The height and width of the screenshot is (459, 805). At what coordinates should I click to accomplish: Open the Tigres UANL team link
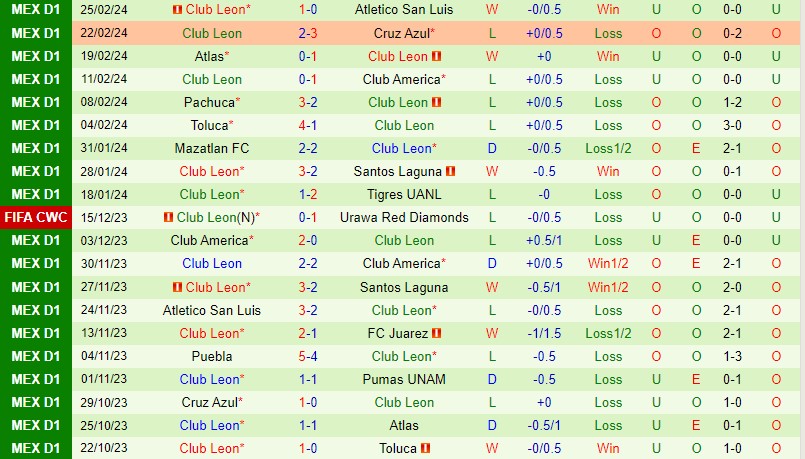[x=404, y=195]
